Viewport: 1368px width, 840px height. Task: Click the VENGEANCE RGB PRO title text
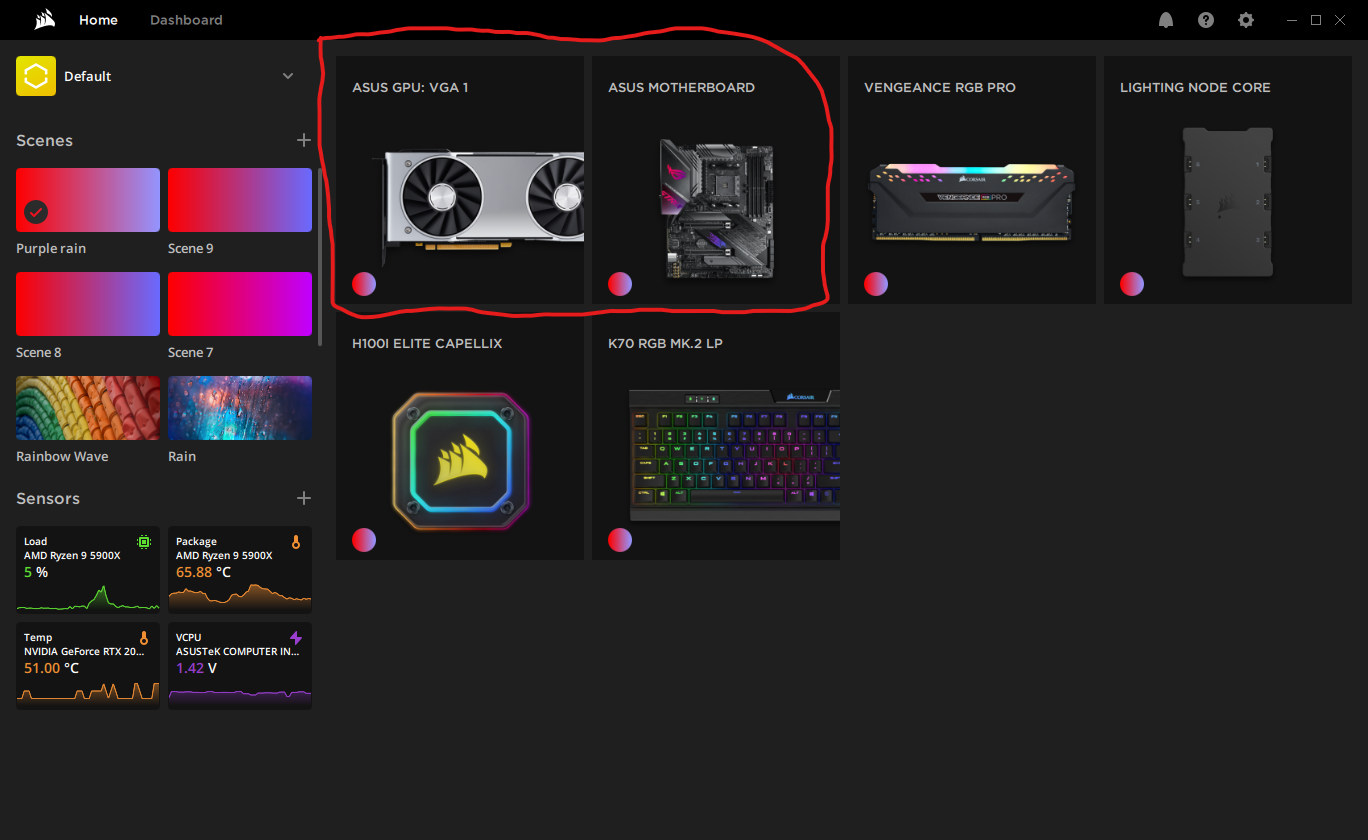coord(940,87)
